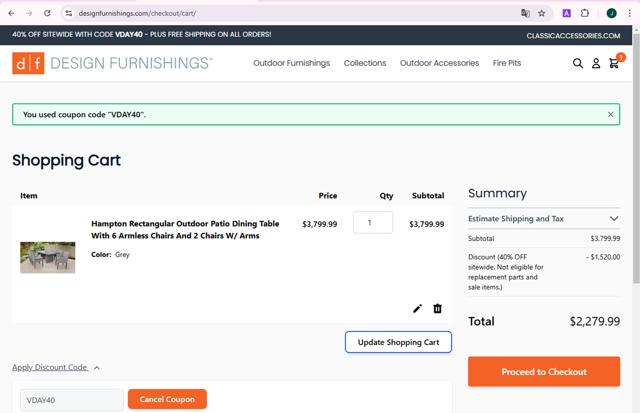Image resolution: width=640 pixels, height=413 pixels.
Task: Open the Outdoor Accessories menu
Action: coord(439,63)
